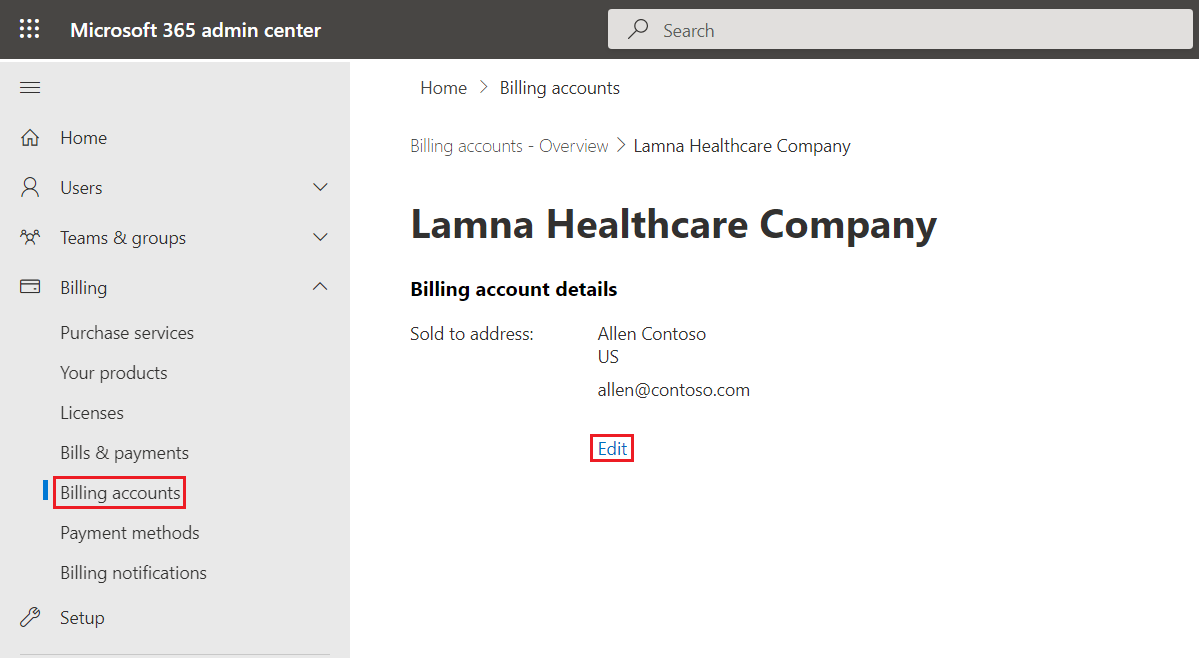
Task: Click the Teams & groups people icon
Action: [30, 237]
